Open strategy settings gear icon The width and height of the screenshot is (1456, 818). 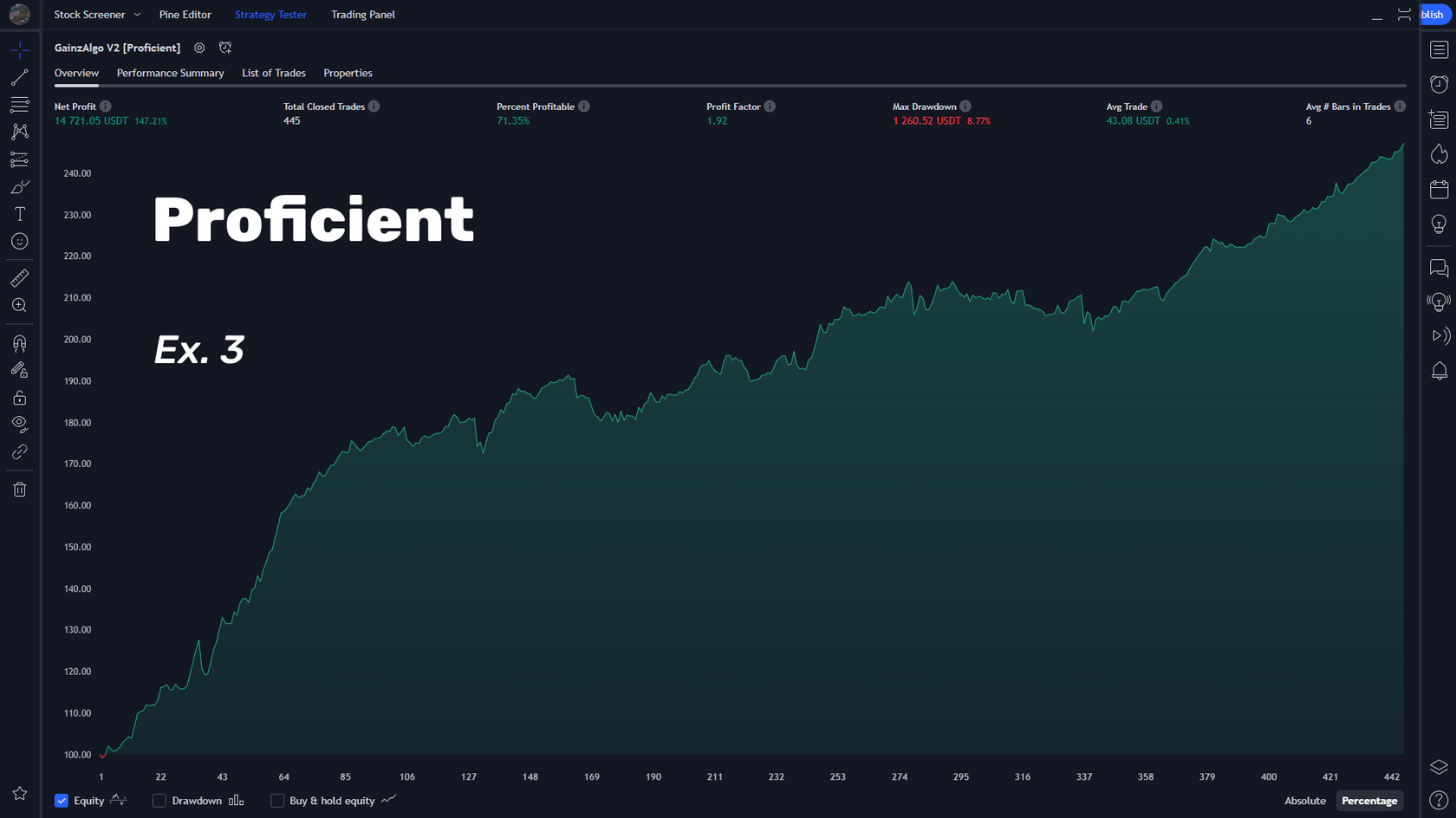pyautogui.click(x=199, y=49)
